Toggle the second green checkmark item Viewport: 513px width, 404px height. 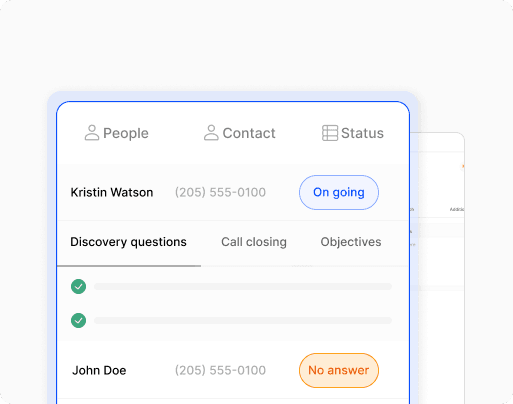78,320
